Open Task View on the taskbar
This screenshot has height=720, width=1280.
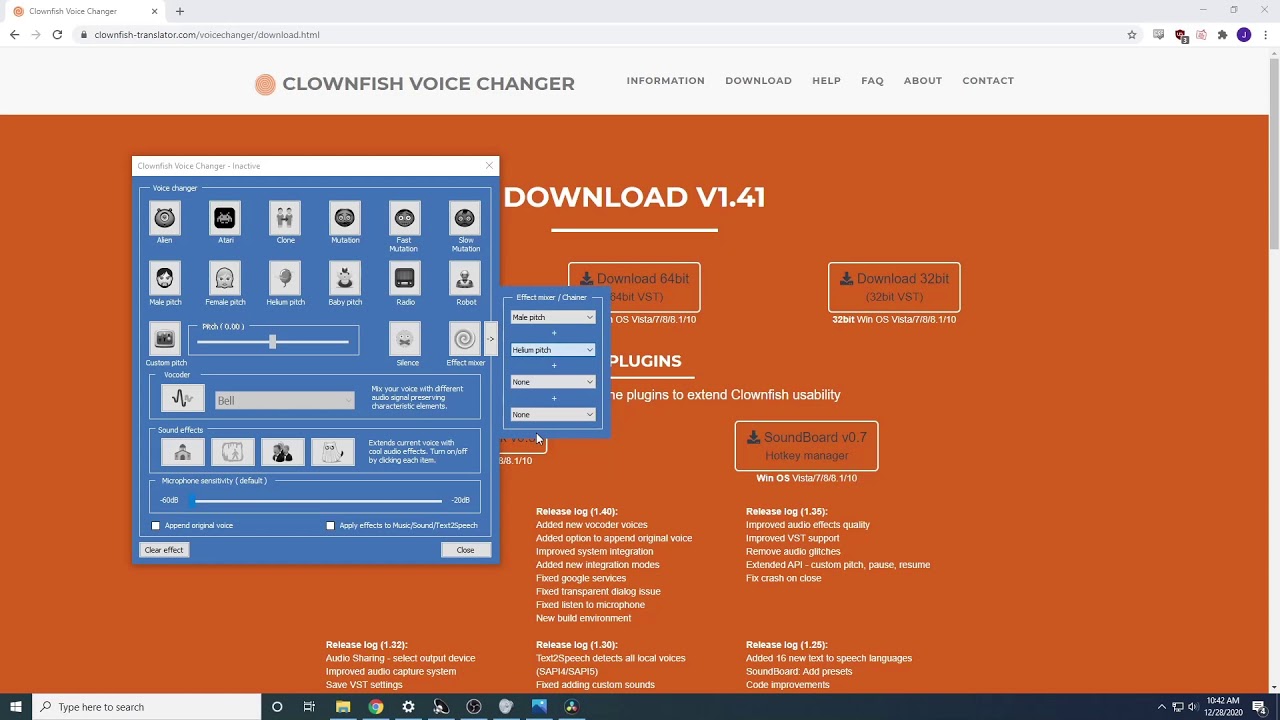coord(309,707)
